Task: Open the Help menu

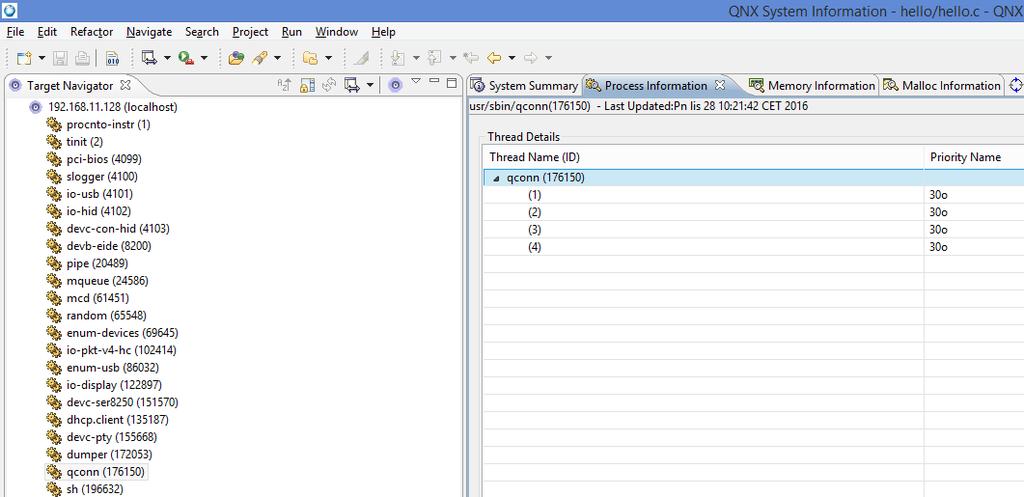Action: (x=383, y=31)
